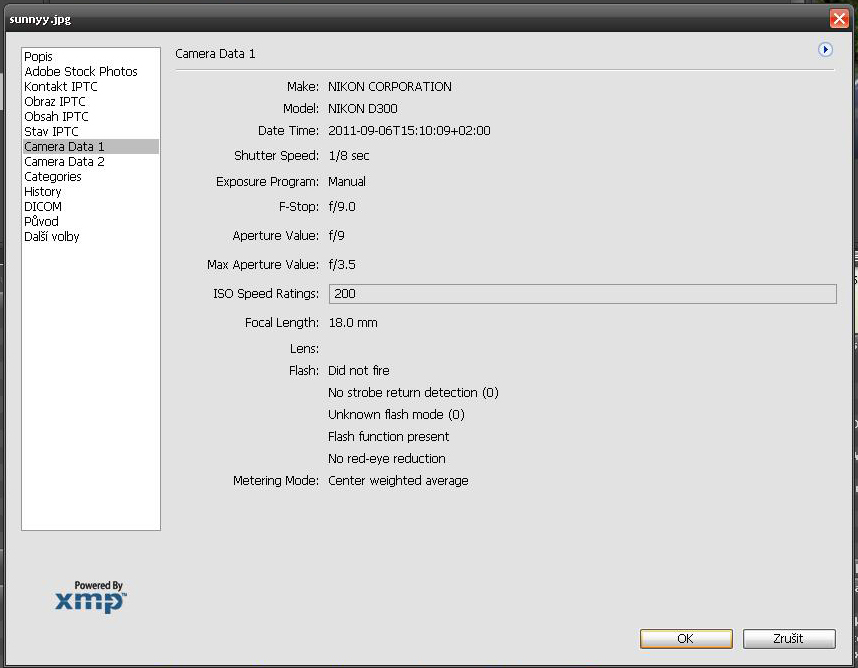Click the ISO Speed Ratings field
This screenshot has height=668, width=858.
click(x=582, y=294)
